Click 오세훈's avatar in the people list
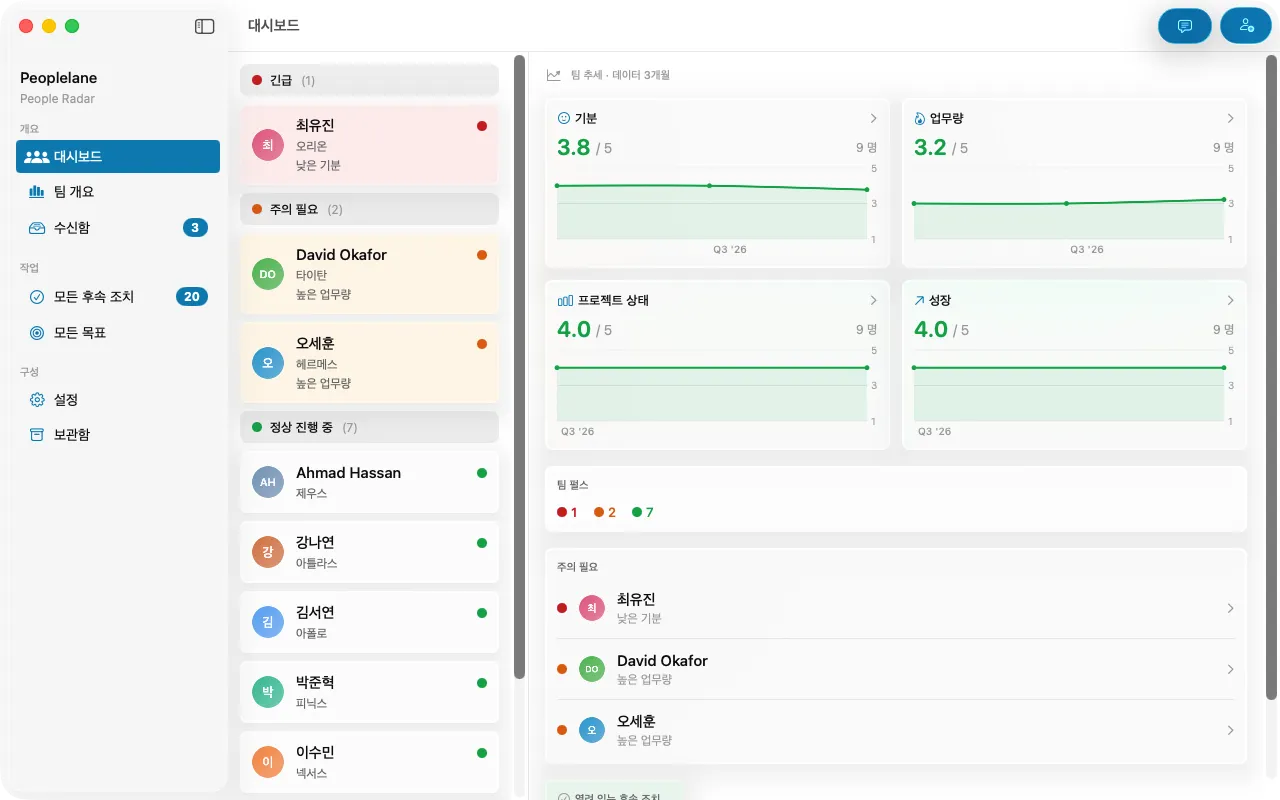Screen dimensions: 1280x800 click(x=268, y=362)
